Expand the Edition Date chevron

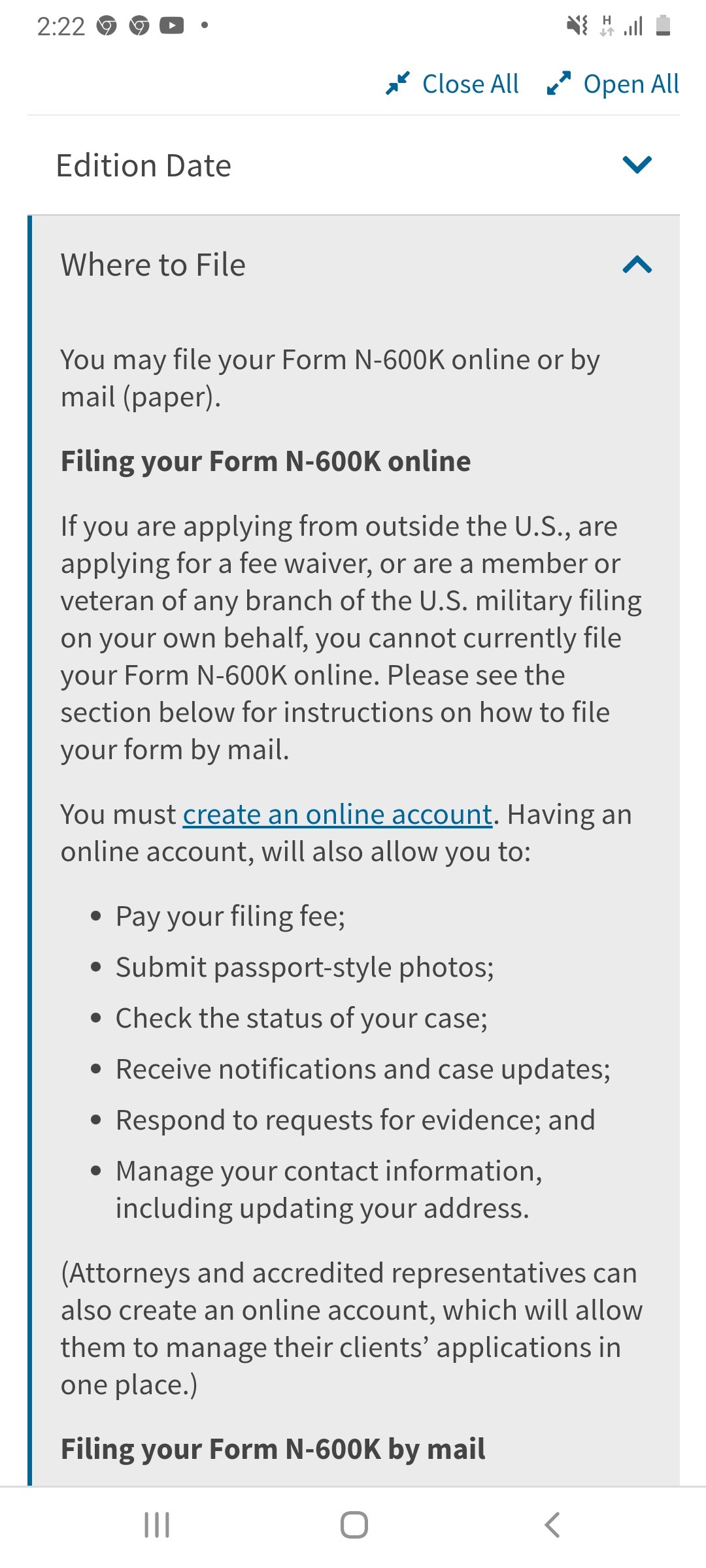(637, 165)
